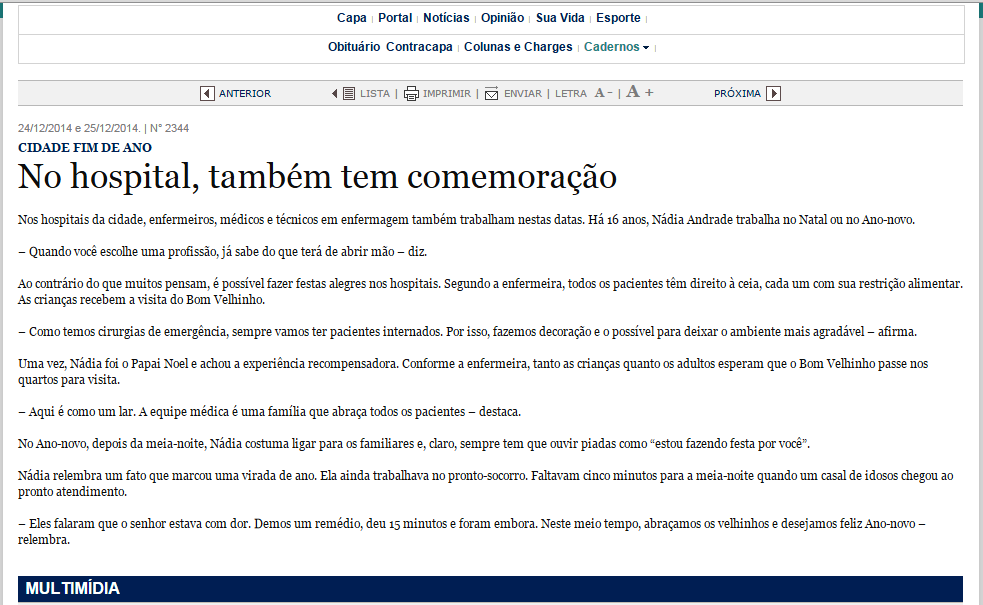Open the Notícias section
Screen dimensions: 983x605
tap(446, 18)
